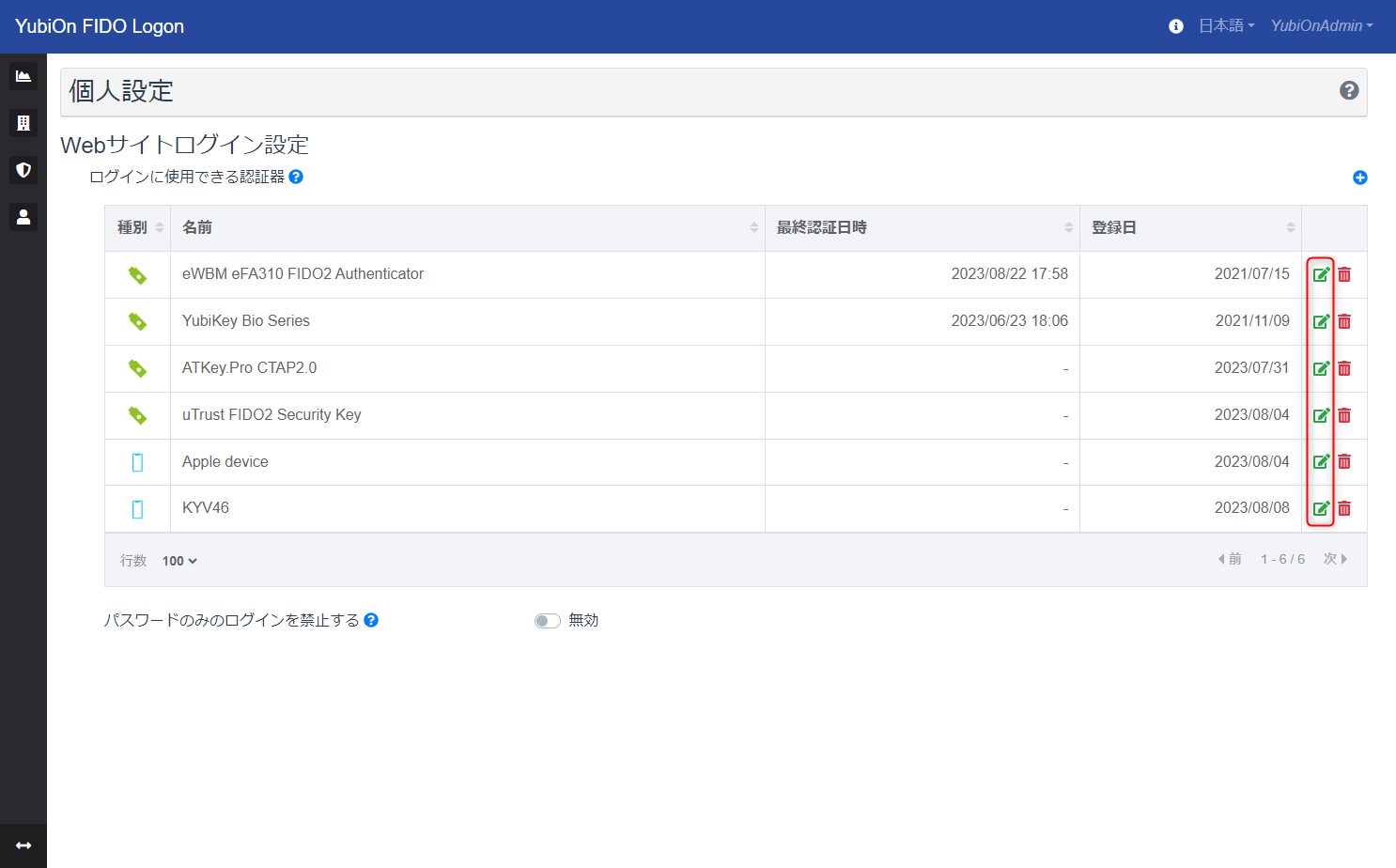Edit the Apple device entry
The width and height of the screenshot is (1396, 868).
[x=1321, y=461]
